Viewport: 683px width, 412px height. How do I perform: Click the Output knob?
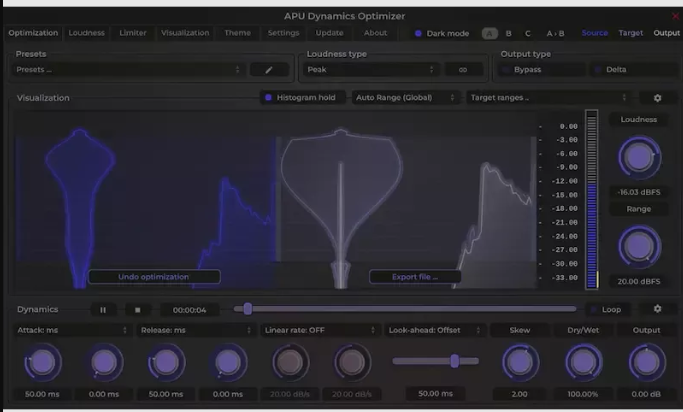(x=646, y=362)
